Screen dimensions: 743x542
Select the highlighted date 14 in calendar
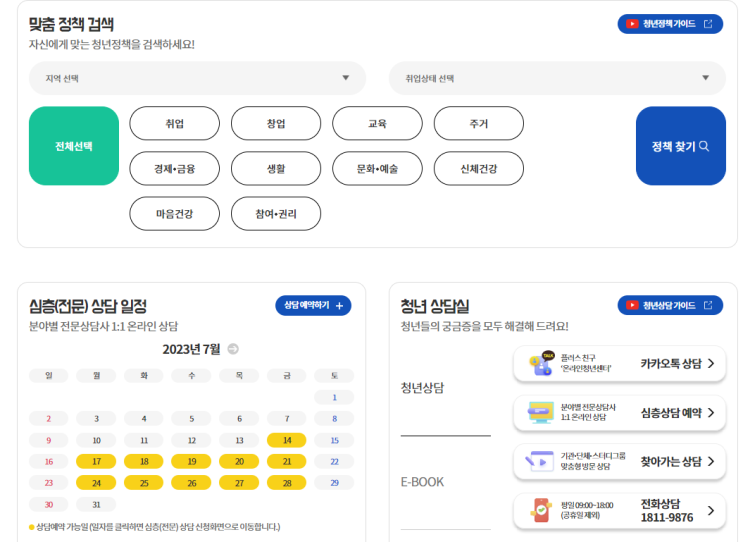pyautogui.click(x=287, y=440)
